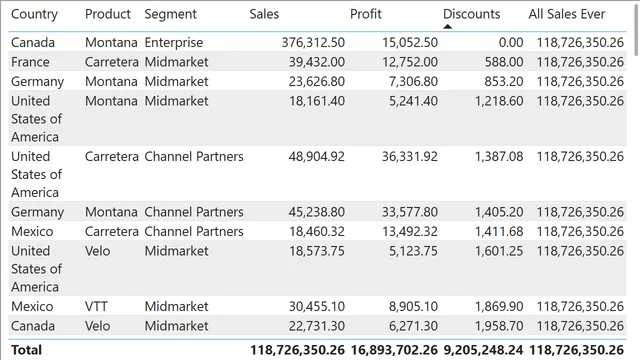
Task: Click the profit value 7,306.80
Action: point(413,82)
